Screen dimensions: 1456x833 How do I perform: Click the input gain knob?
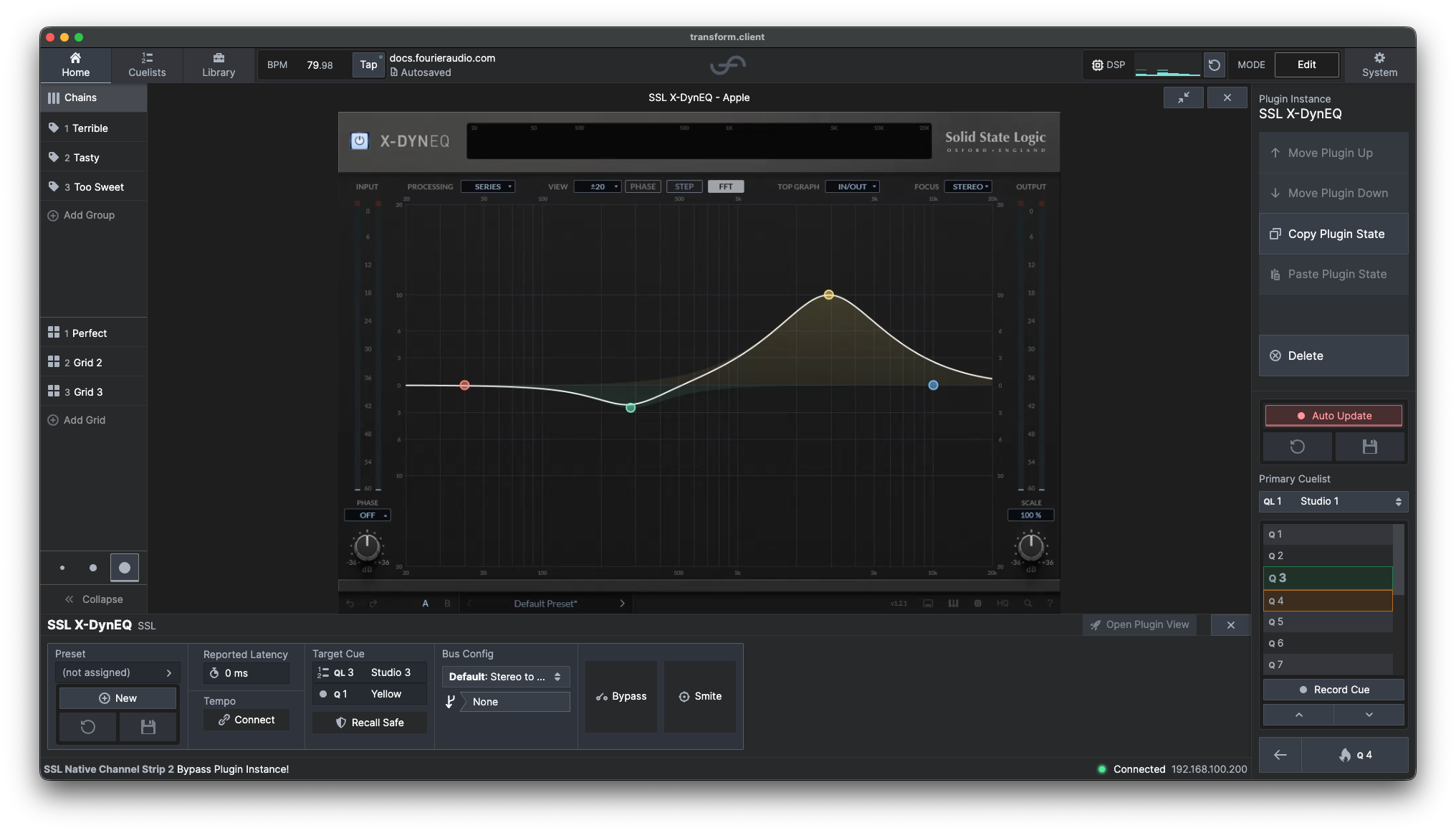[367, 547]
